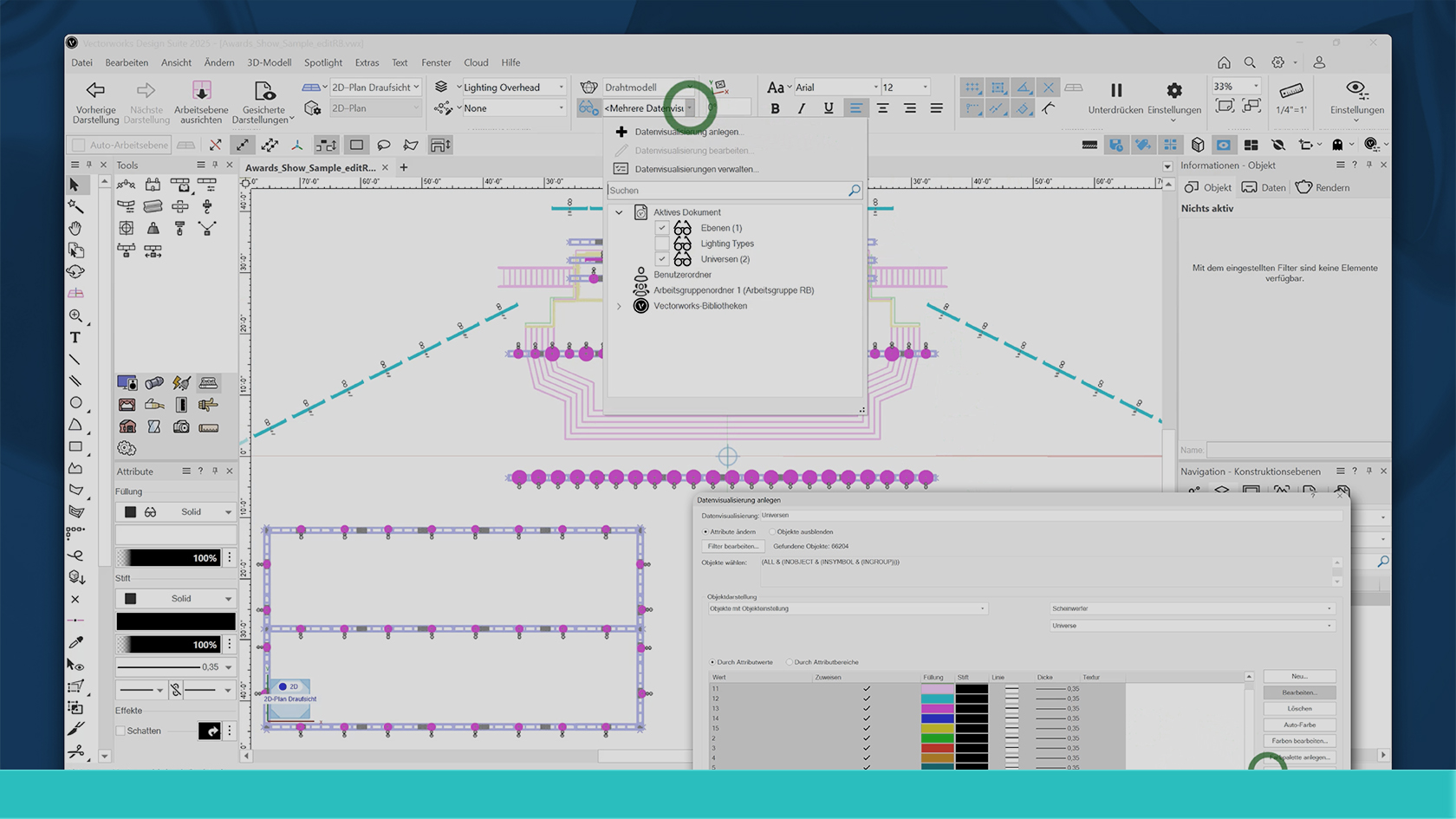Expand the Vectorworks-Bibliotheken tree node
The width and height of the screenshot is (1456, 819).
click(x=619, y=306)
